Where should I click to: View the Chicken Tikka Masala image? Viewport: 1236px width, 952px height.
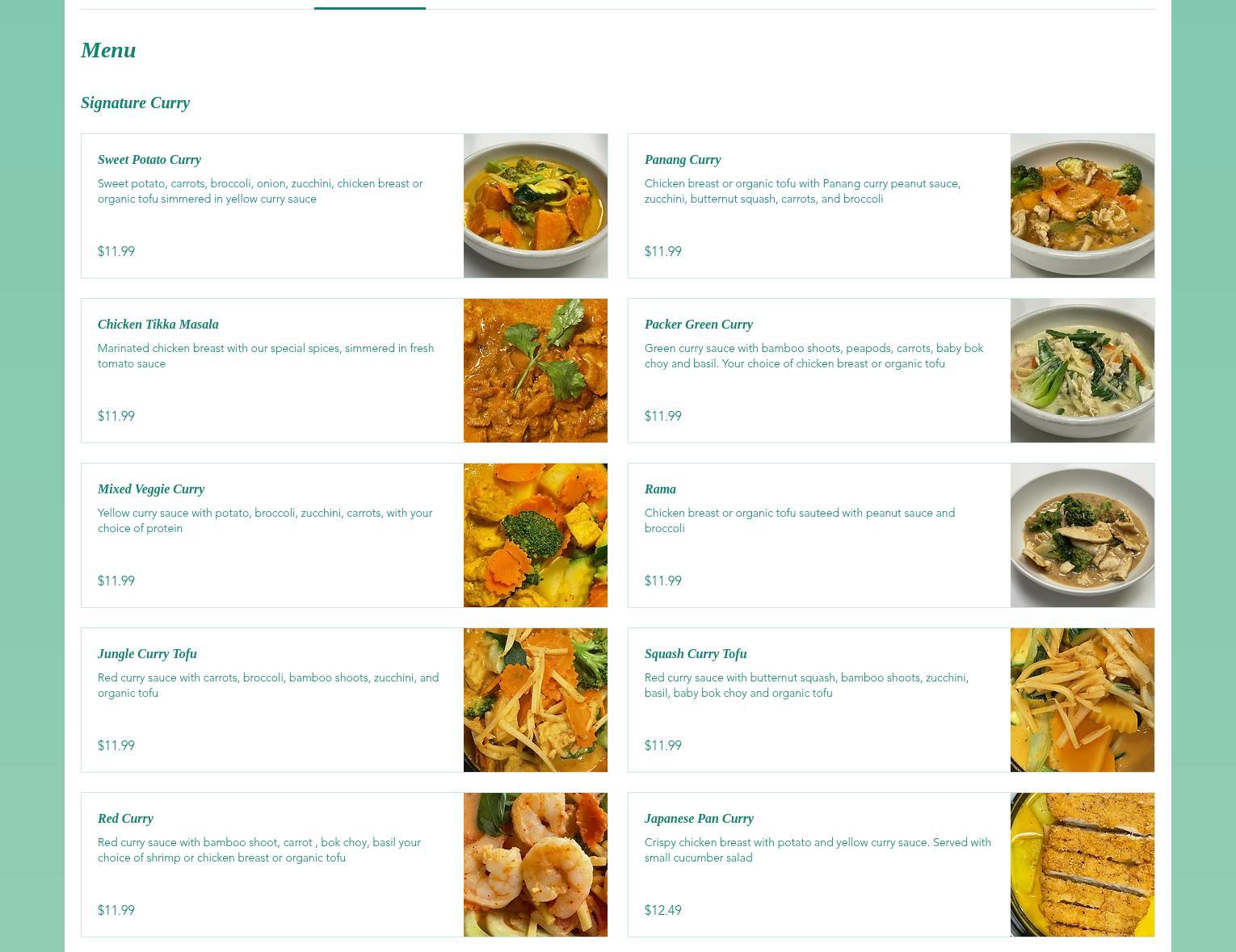point(536,371)
